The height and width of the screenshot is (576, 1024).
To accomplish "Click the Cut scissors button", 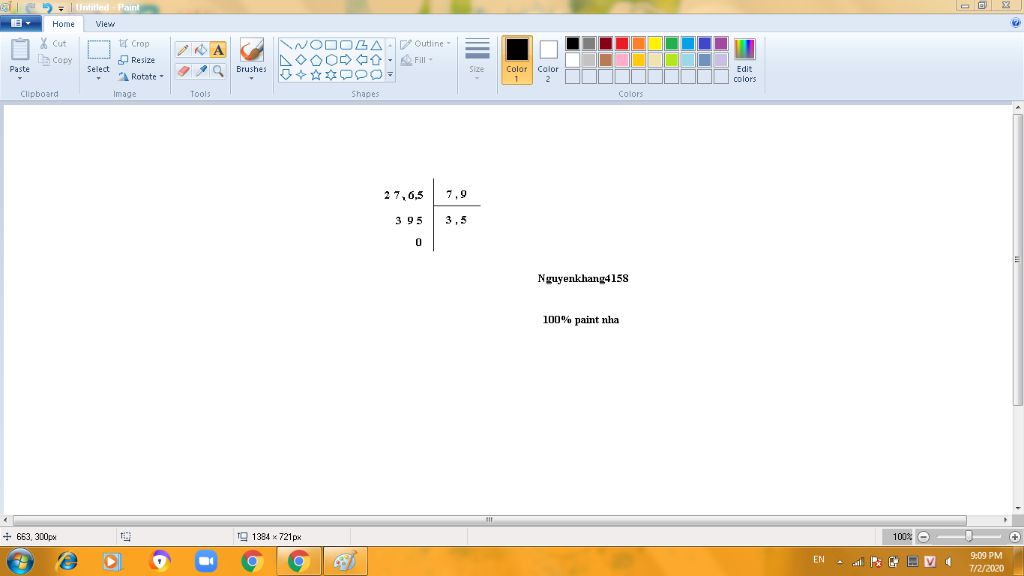I will click(53, 43).
